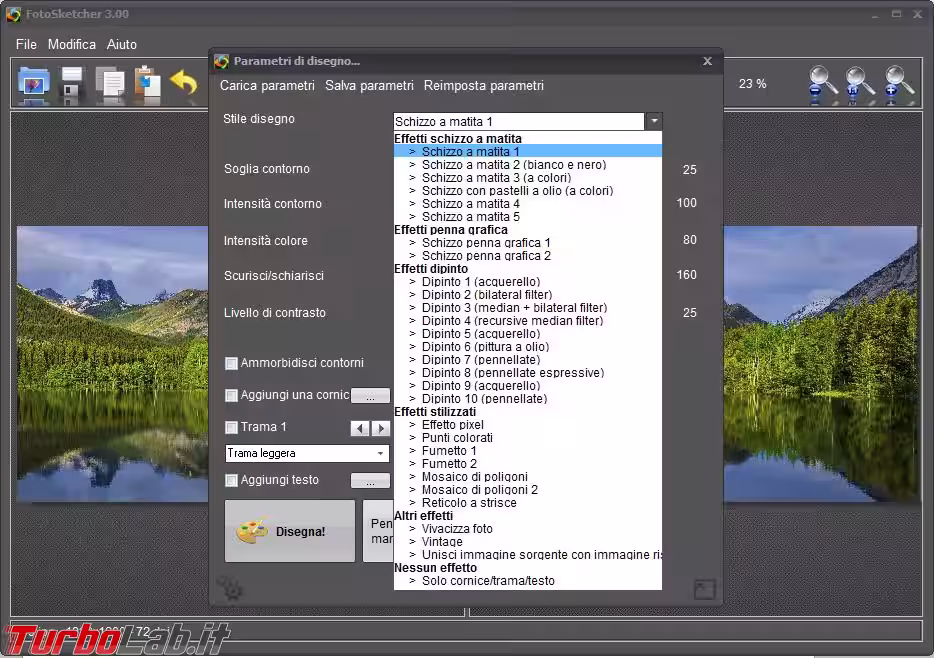Viewport: 934px width, 658px height.
Task: Open the Trama leggera combo box
Action: (x=307, y=454)
